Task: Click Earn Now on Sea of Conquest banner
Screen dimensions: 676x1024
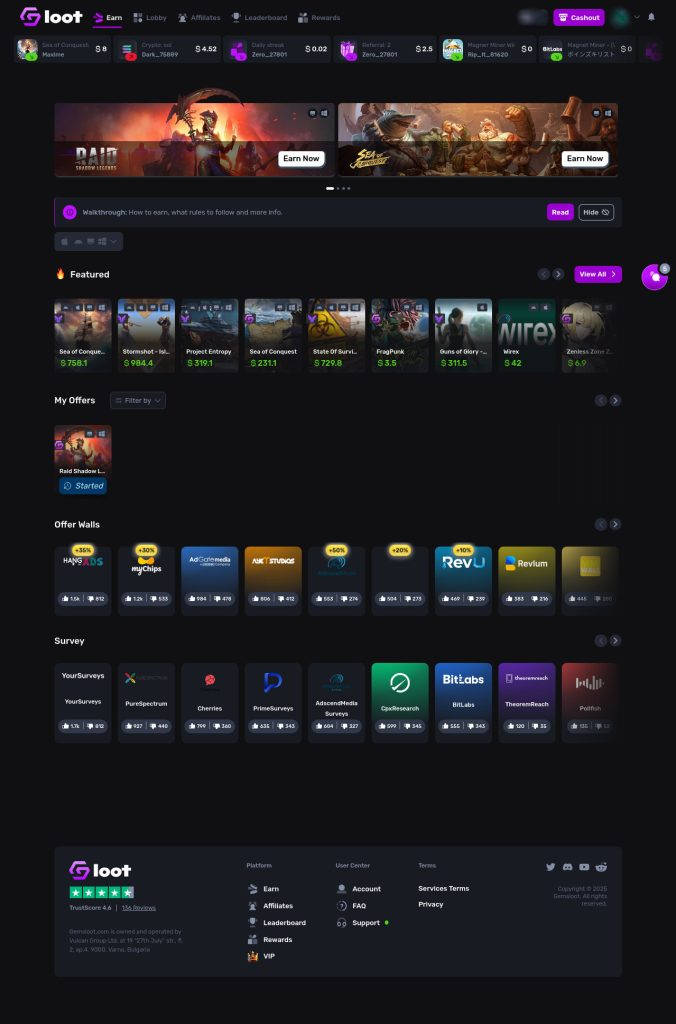Action: [585, 159]
